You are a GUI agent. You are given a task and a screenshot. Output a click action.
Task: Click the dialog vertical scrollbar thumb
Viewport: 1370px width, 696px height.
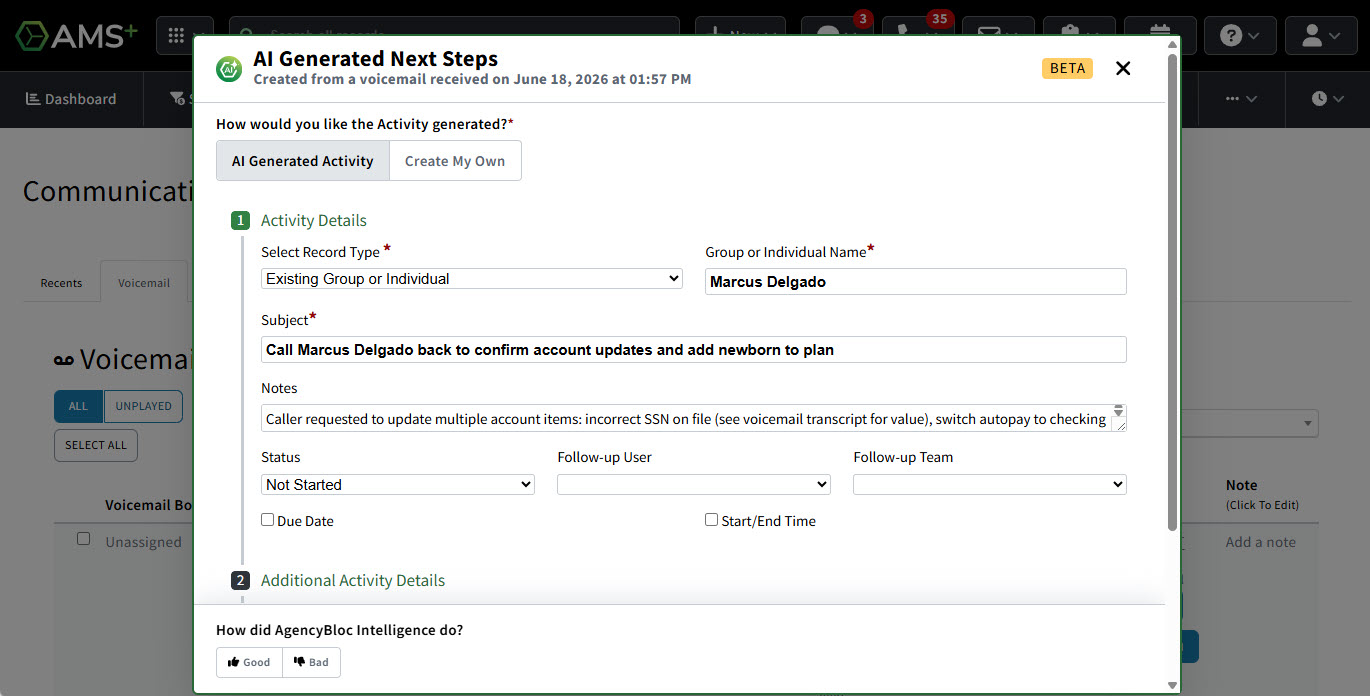pyautogui.click(x=1173, y=292)
